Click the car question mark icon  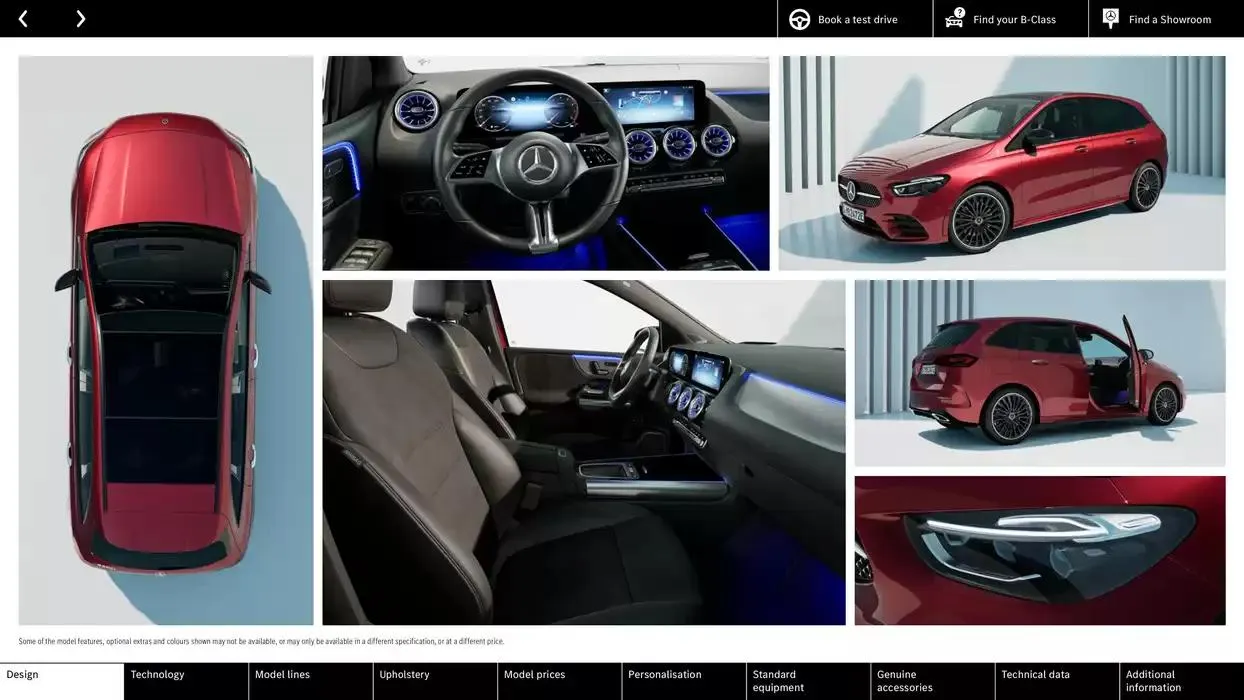(x=955, y=18)
